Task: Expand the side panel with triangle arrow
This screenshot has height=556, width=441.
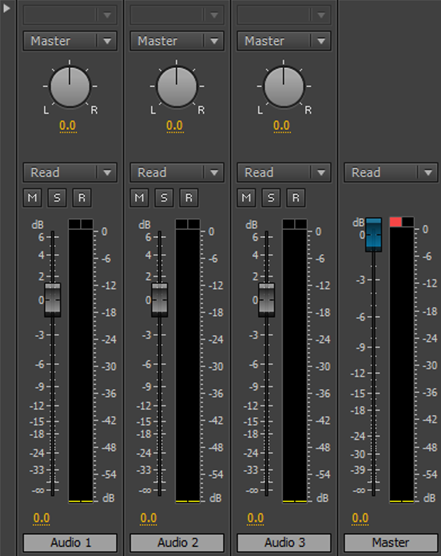Action: click(6, 8)
